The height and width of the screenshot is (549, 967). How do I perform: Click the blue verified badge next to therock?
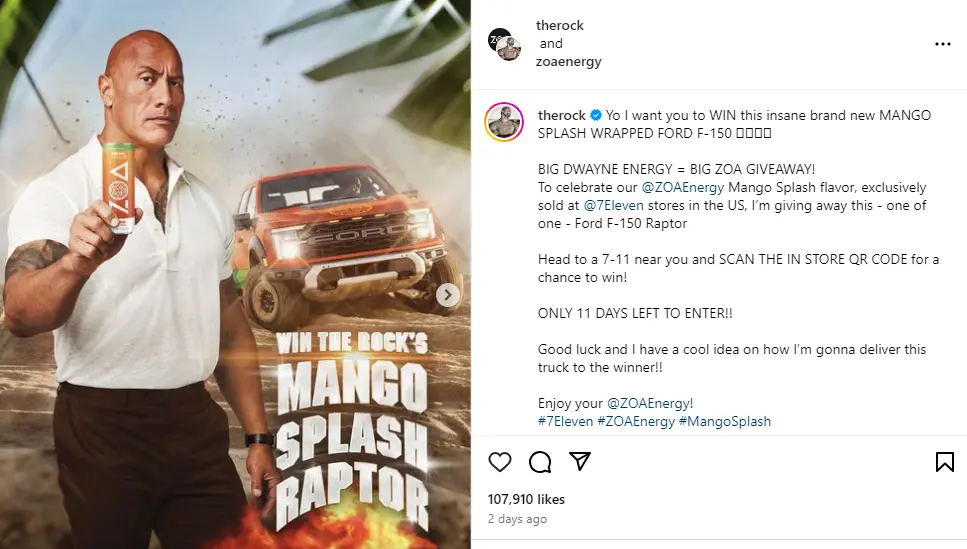[595, 116]
